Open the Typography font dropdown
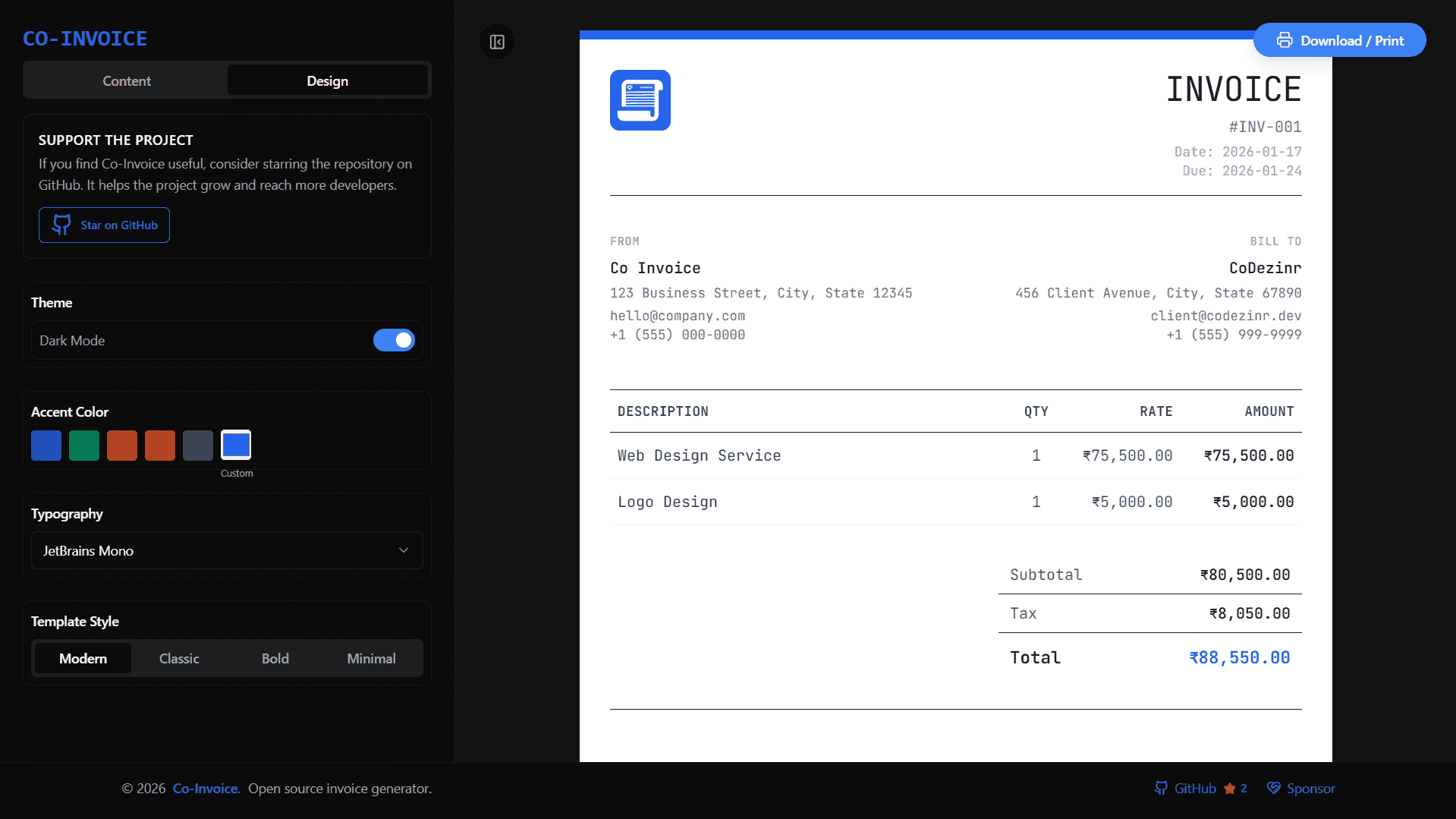The width and height of the screenshot is (1456, 819). click(x=226, y=550)
